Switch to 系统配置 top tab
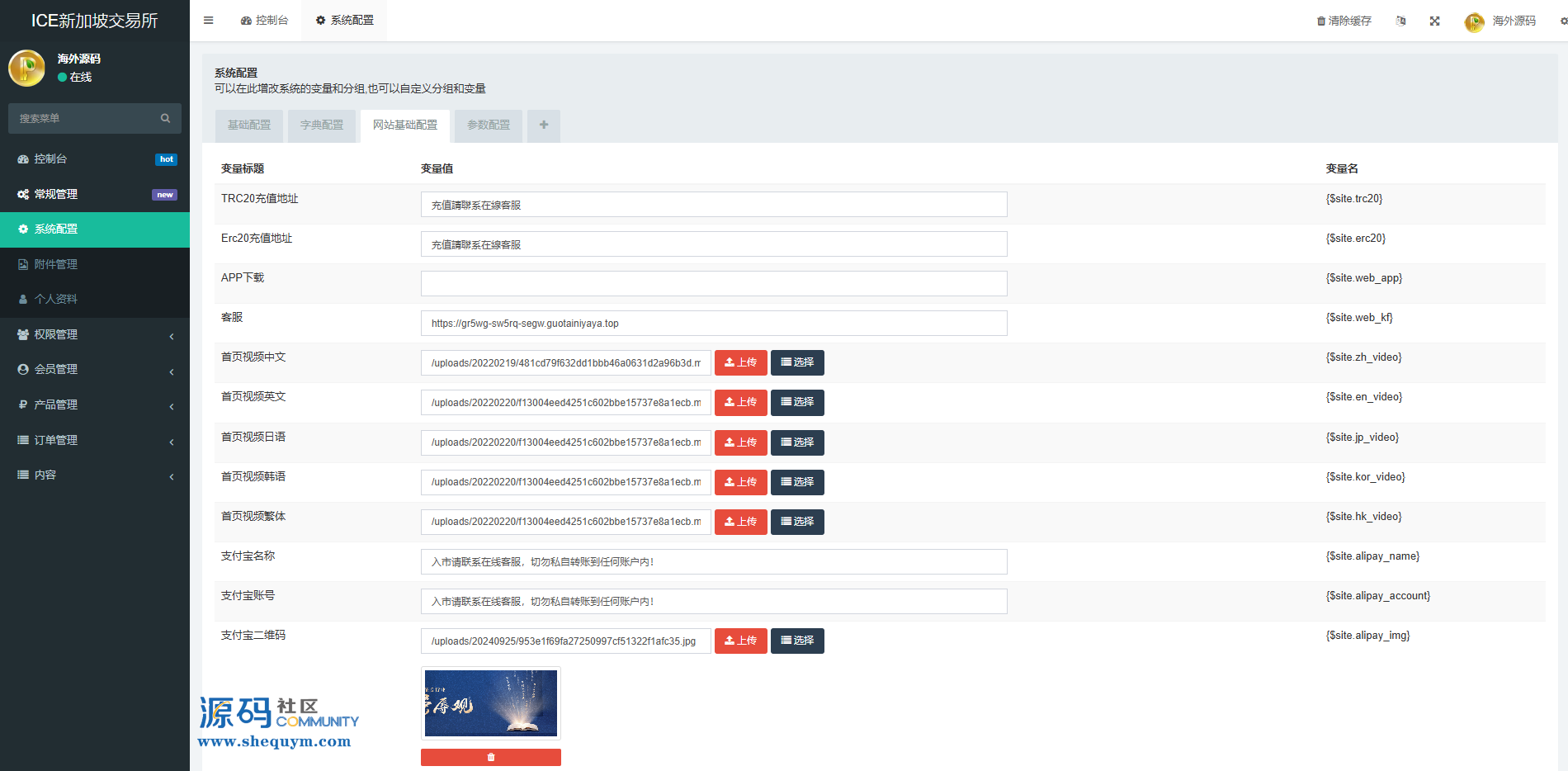This screenshot has height=771, width=1568. tap(344, 20)
